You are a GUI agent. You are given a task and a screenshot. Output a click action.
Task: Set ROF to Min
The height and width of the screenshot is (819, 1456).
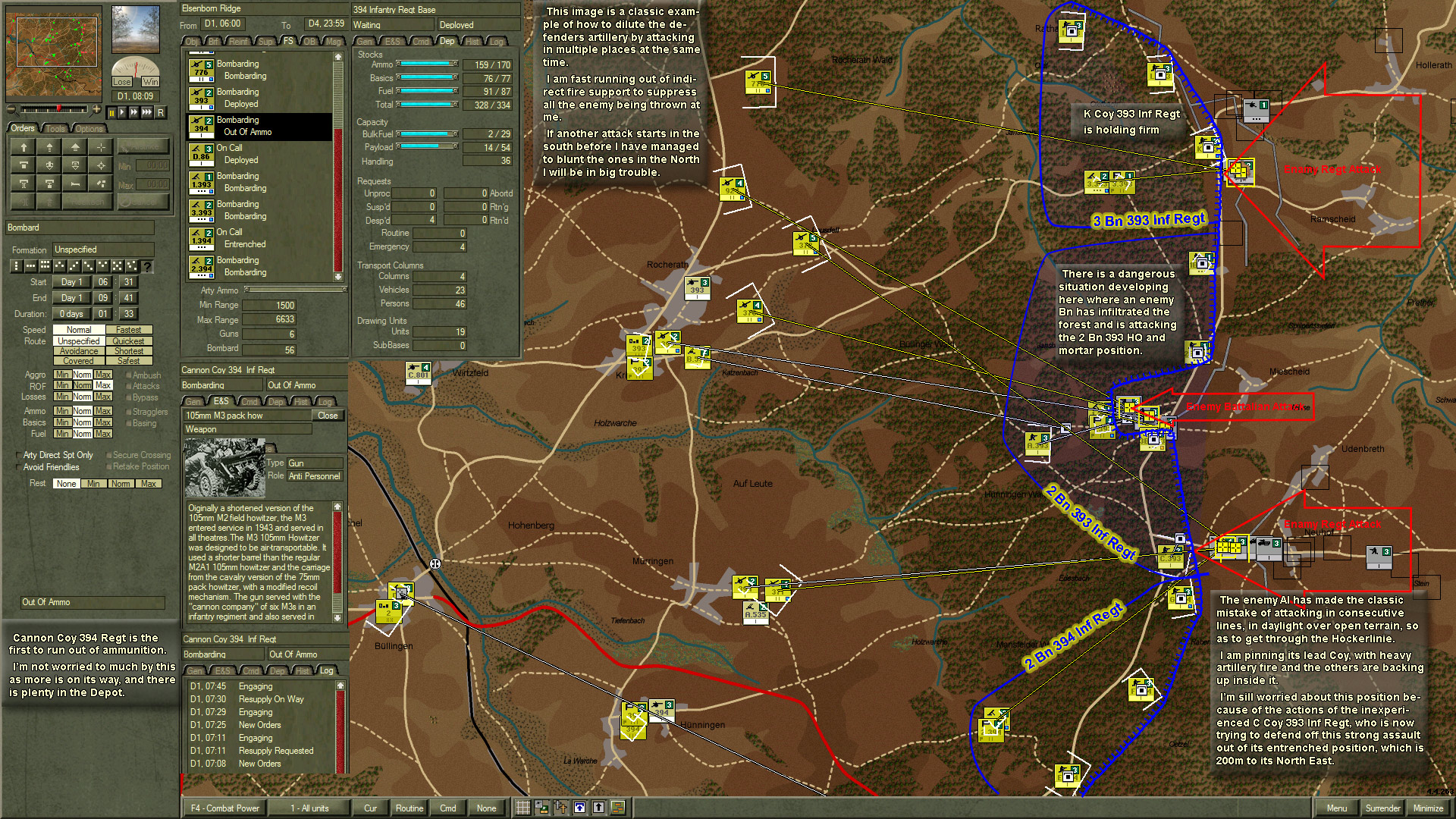tap(62, 386)
